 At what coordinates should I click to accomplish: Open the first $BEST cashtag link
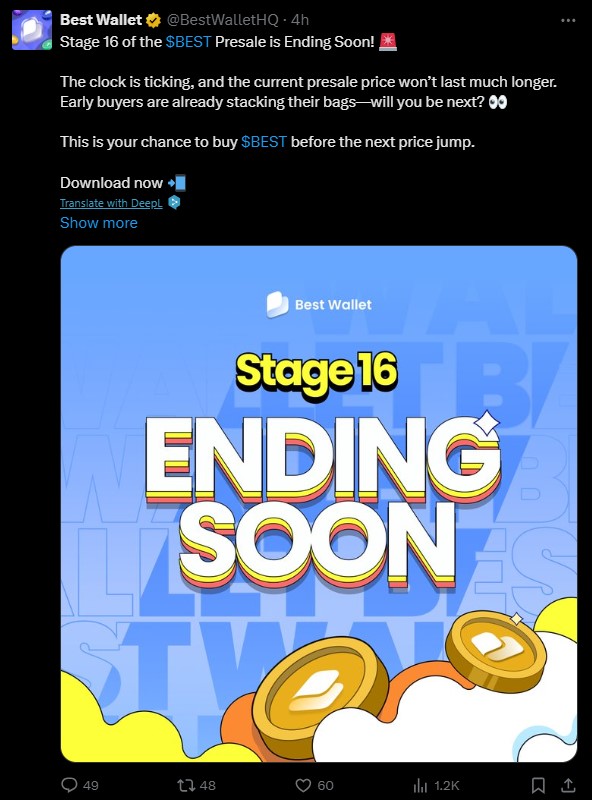pyautogui.click(x=188, y=42)
